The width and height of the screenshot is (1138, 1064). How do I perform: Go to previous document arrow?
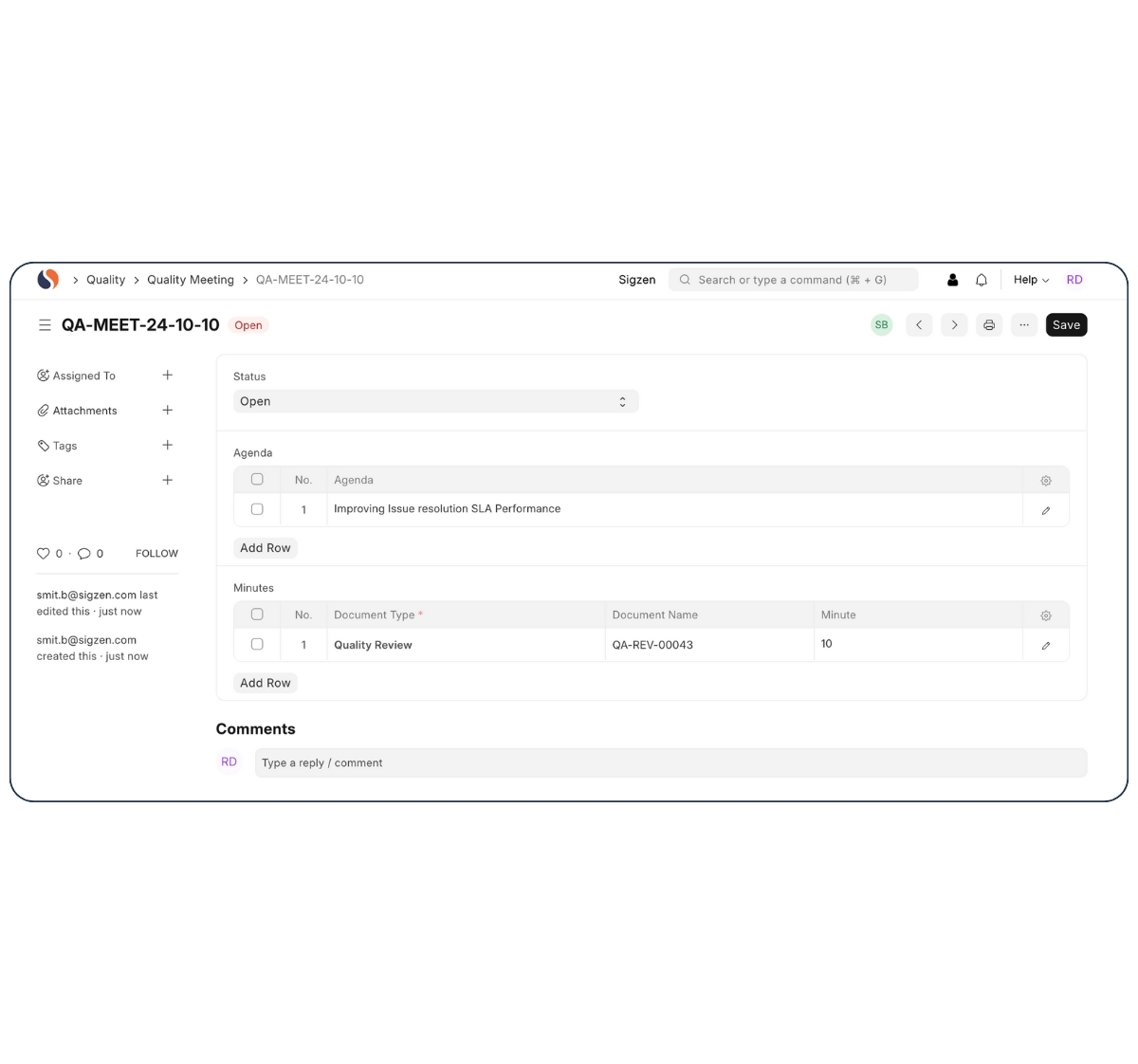[x=919, y=325]
